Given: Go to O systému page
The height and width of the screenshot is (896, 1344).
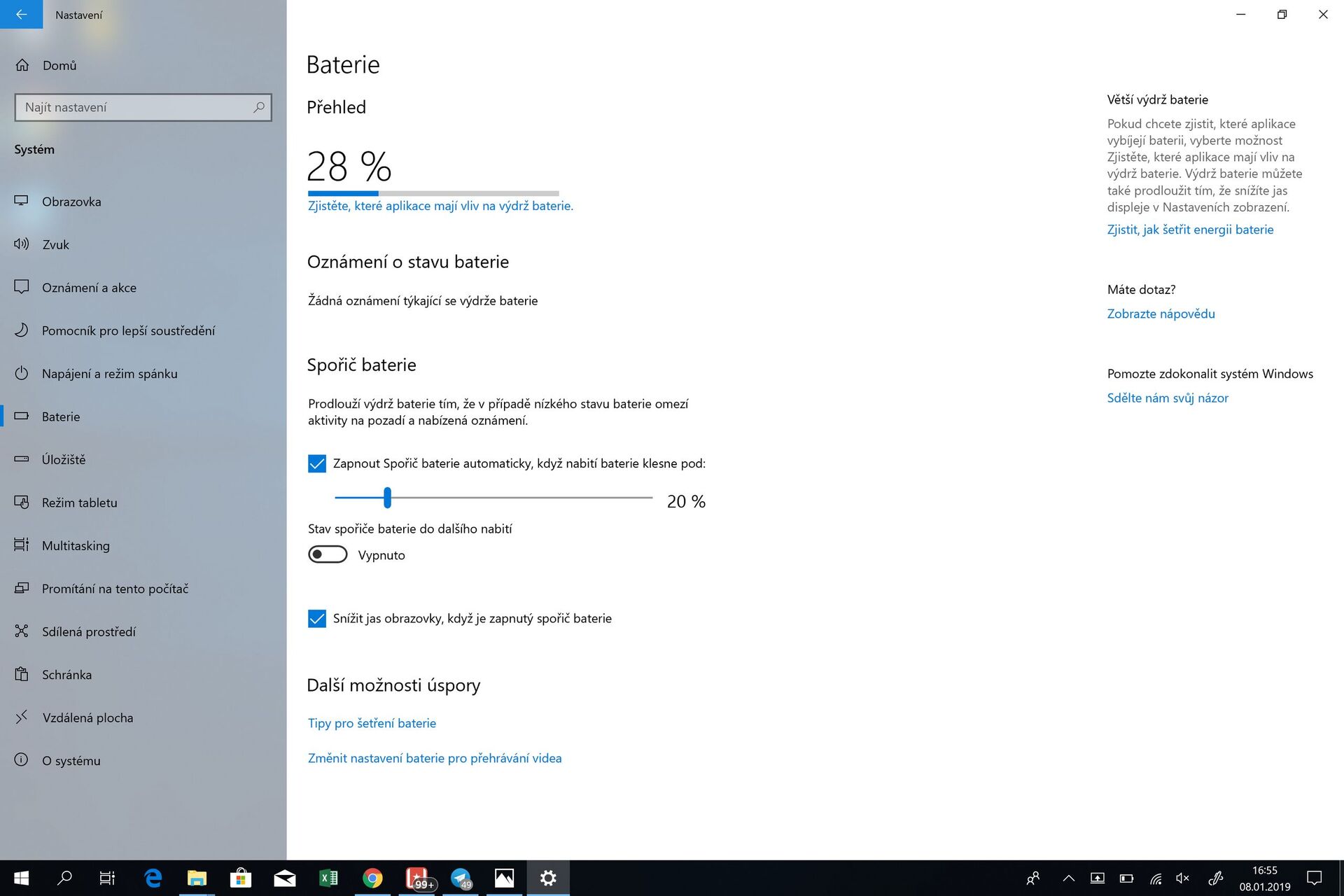Looking at the screenshot, I should click(x=22, y=760).
